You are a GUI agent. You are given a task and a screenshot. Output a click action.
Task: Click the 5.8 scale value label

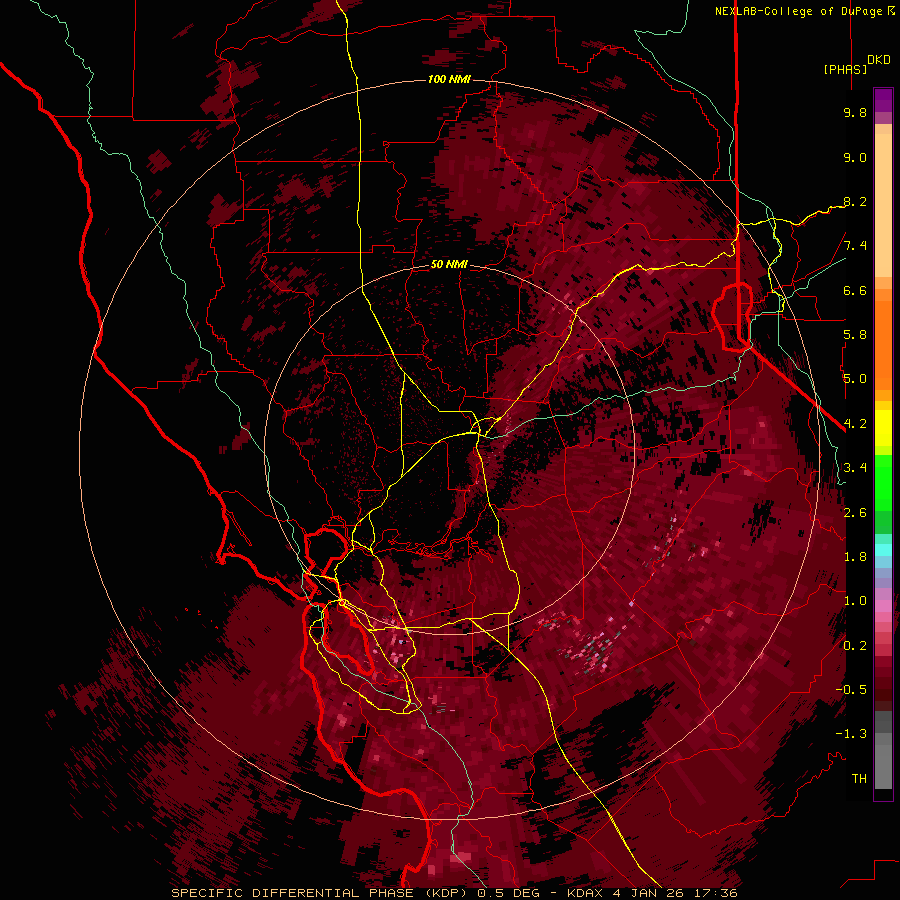click(855, 335)
